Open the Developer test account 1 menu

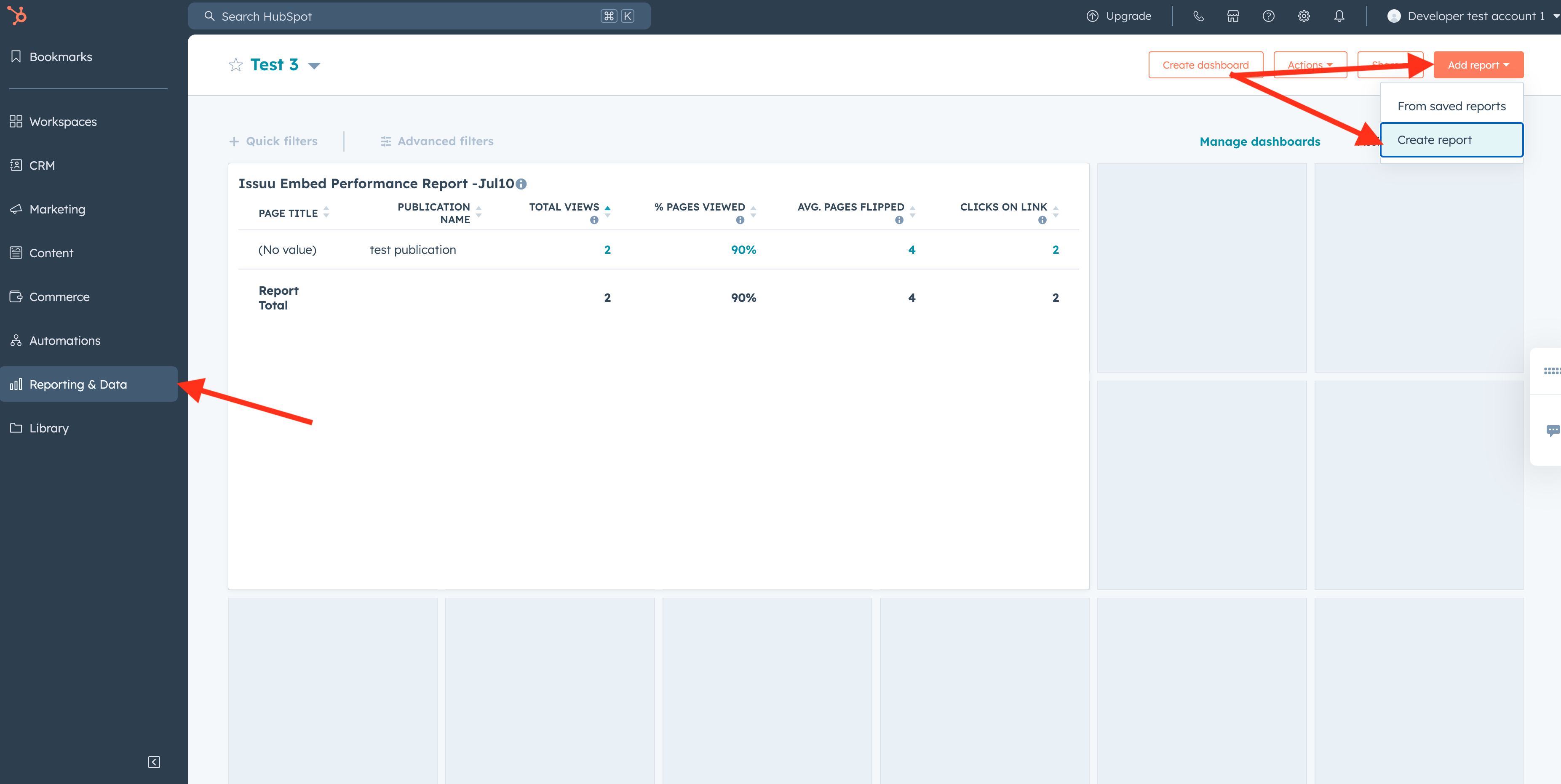click(x=1473, y=16)
